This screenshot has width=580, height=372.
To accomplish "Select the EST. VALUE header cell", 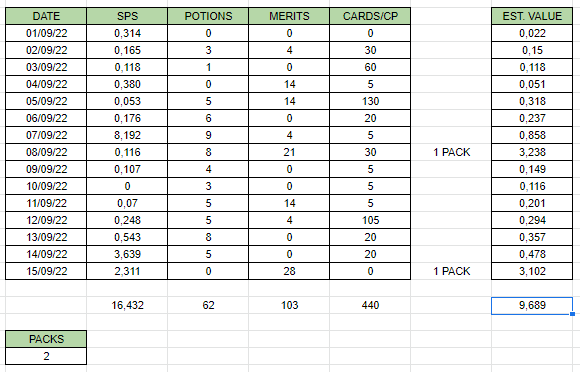I will (x=532, y=16).
